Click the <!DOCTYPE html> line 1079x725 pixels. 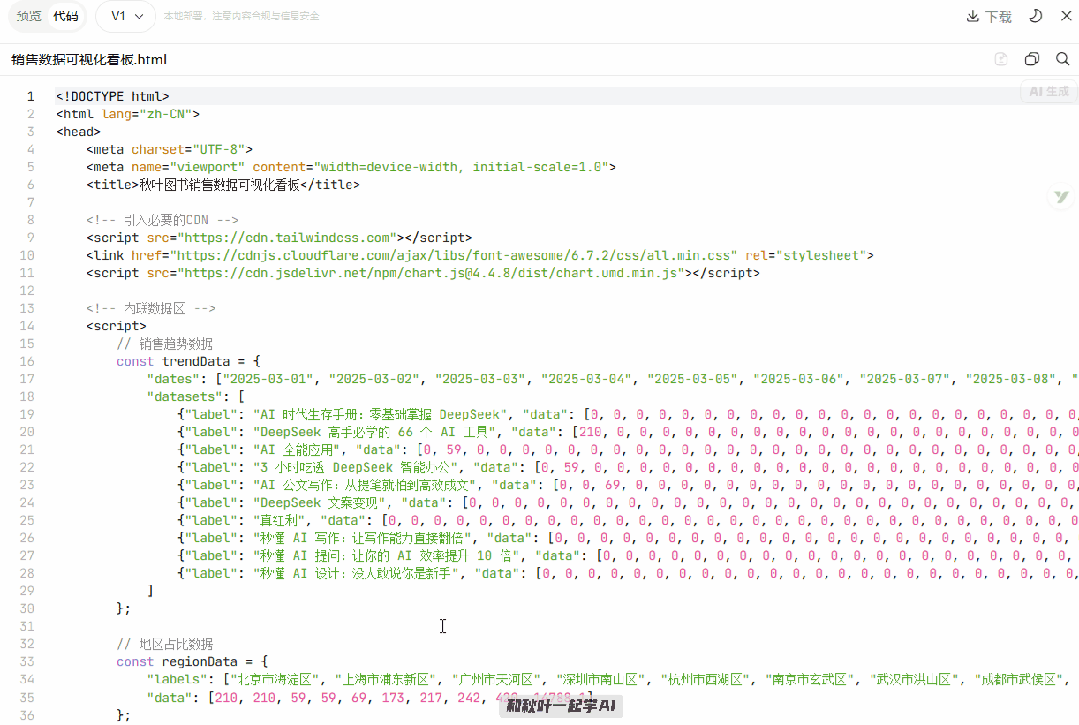[113, 96]
